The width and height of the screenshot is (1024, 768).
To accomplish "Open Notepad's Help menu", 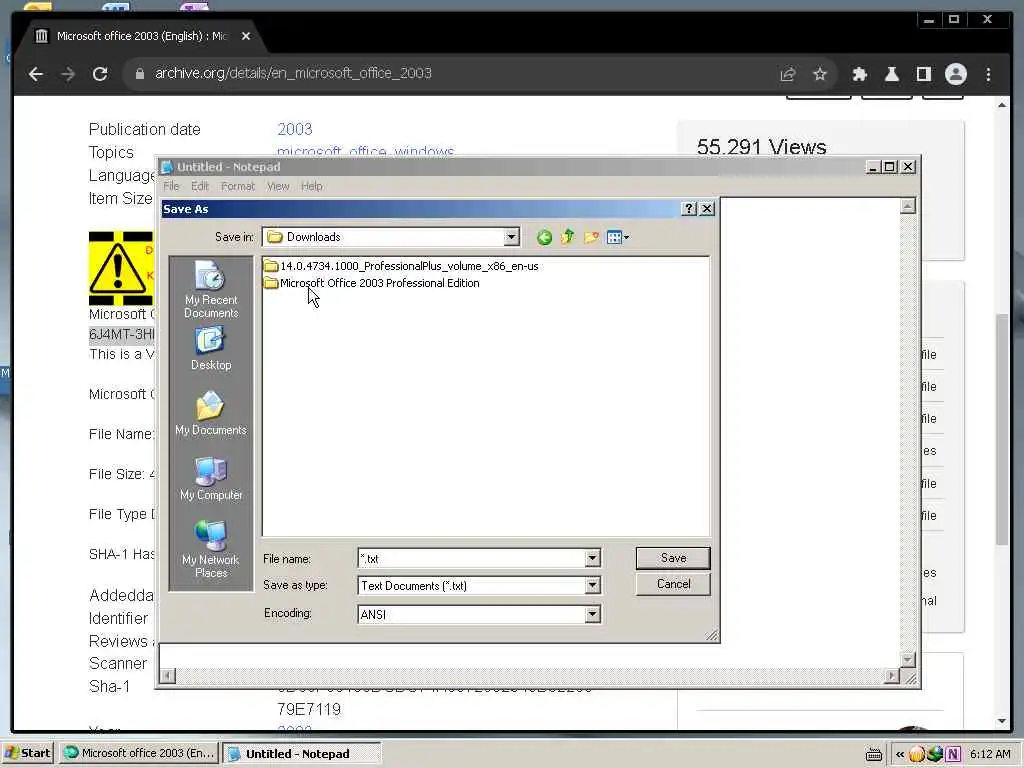I will click(x=312, y=186).
